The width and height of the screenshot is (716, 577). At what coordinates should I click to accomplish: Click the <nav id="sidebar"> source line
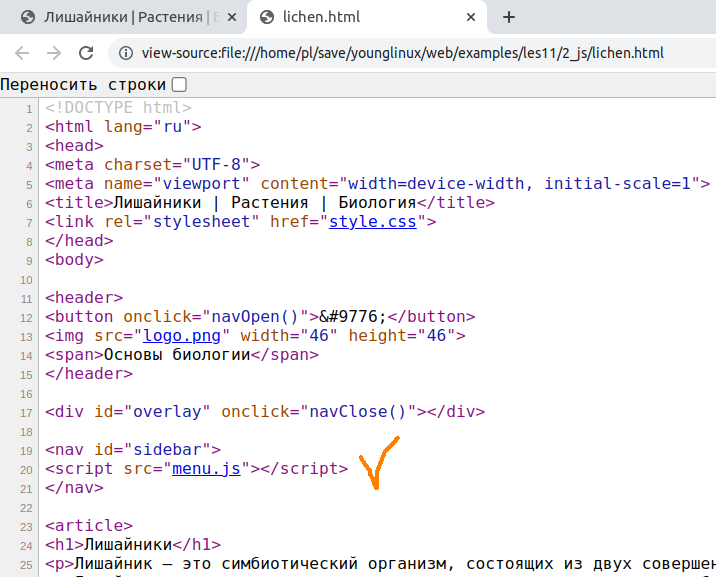pyautogui.click(x=133, y=450)
